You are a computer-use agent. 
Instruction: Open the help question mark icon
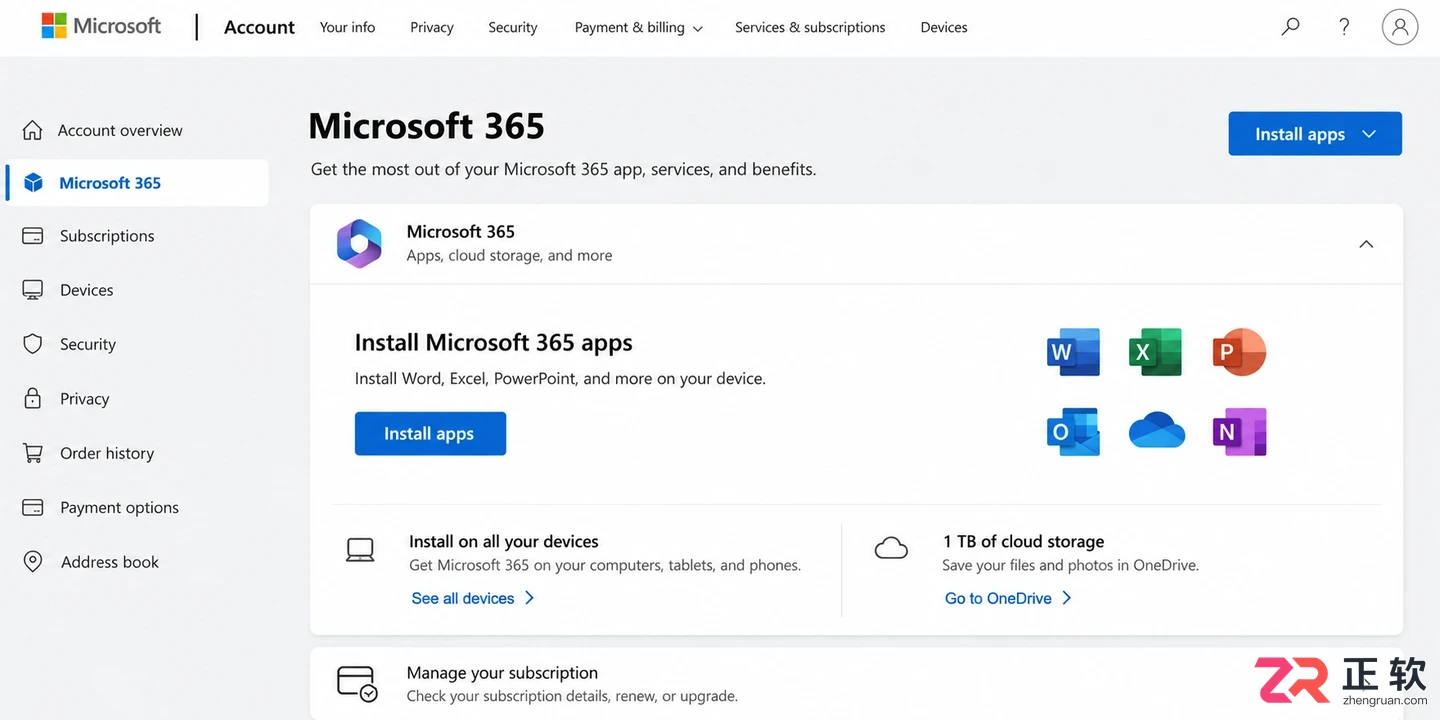(1344, 27)
